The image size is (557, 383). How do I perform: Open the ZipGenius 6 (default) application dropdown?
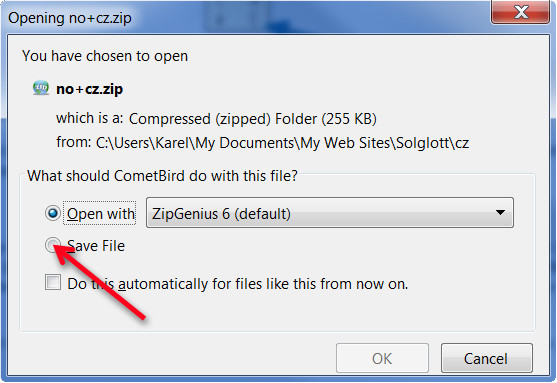[x=330, y=213]
